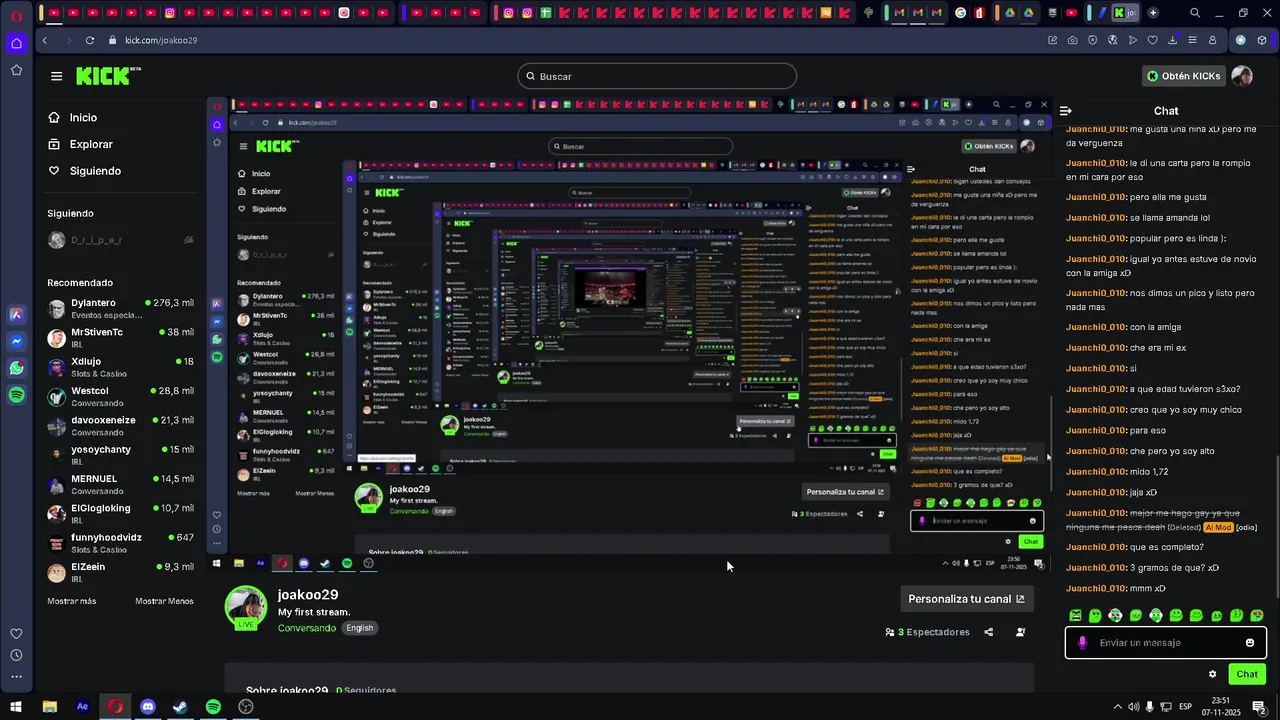Open Opera sidebar history clock icon
Screen dimensions: 1280x720
(x=16, y=655)
